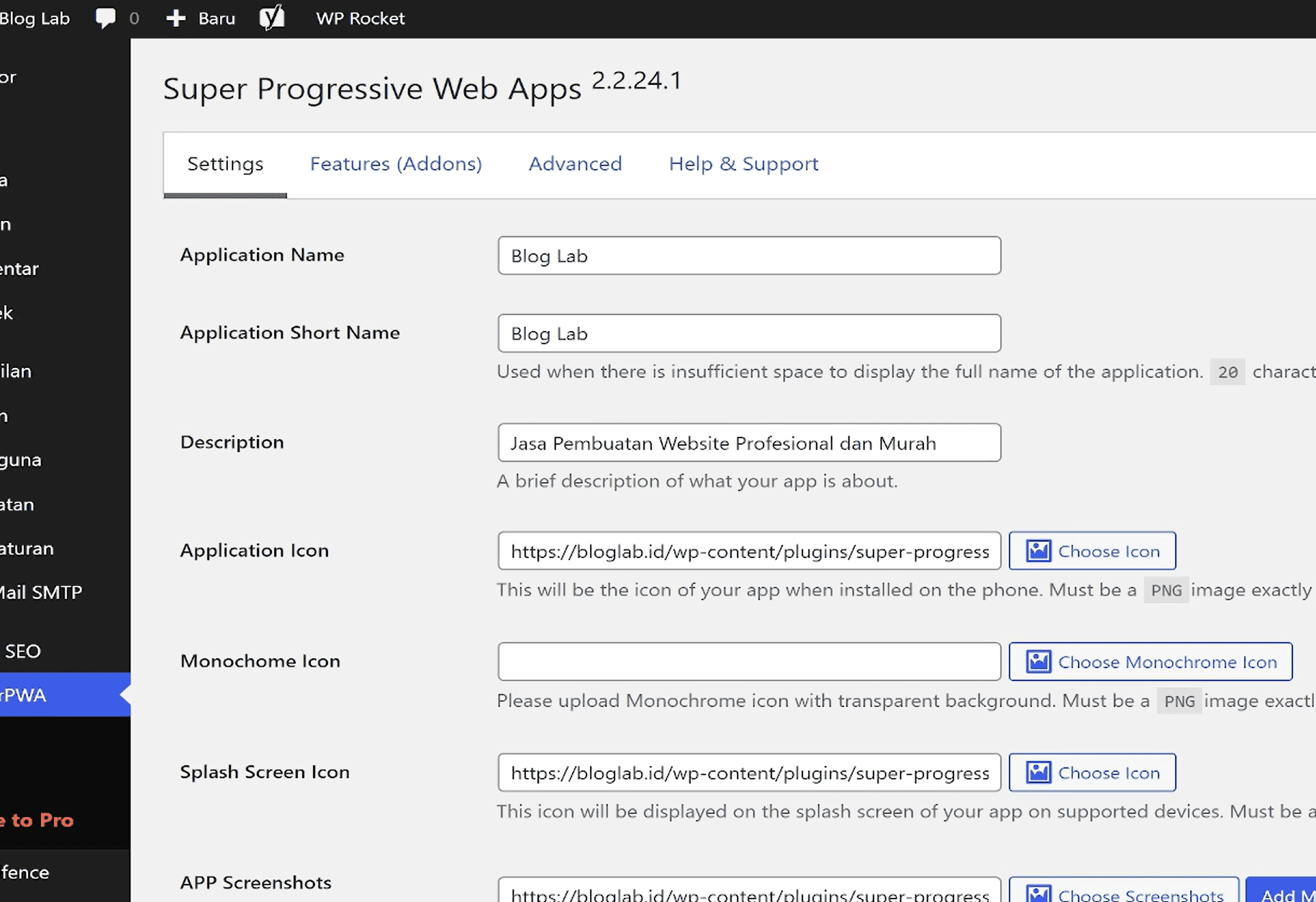Click the Baru new-content link
The image size is (1316, 902).
point(217,18)
